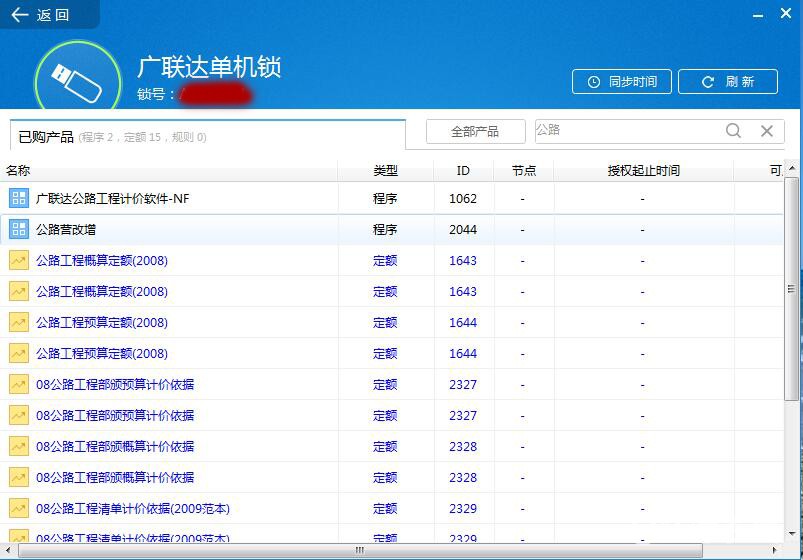
Task: Click the icon of second 08公路工程部颁概算计价依据
Action: click(x=19, y=478)
